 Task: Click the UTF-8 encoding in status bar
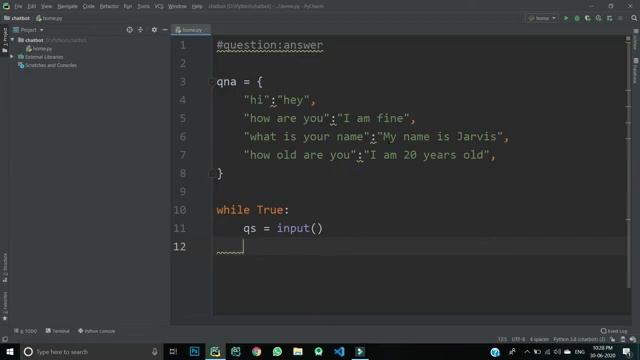pos(518,339)
